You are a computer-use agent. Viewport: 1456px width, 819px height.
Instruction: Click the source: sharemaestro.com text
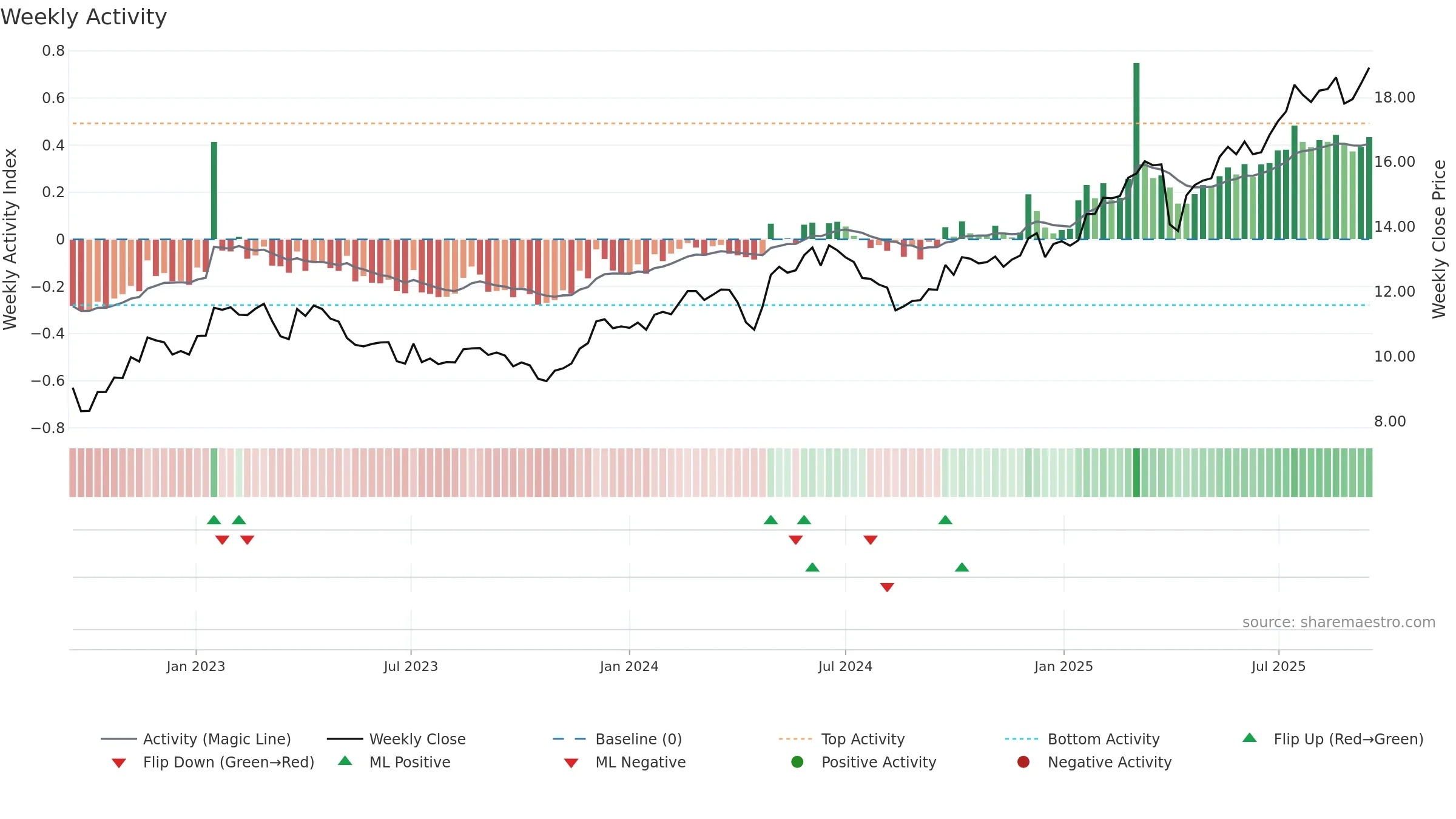[x=1339, y=622]
